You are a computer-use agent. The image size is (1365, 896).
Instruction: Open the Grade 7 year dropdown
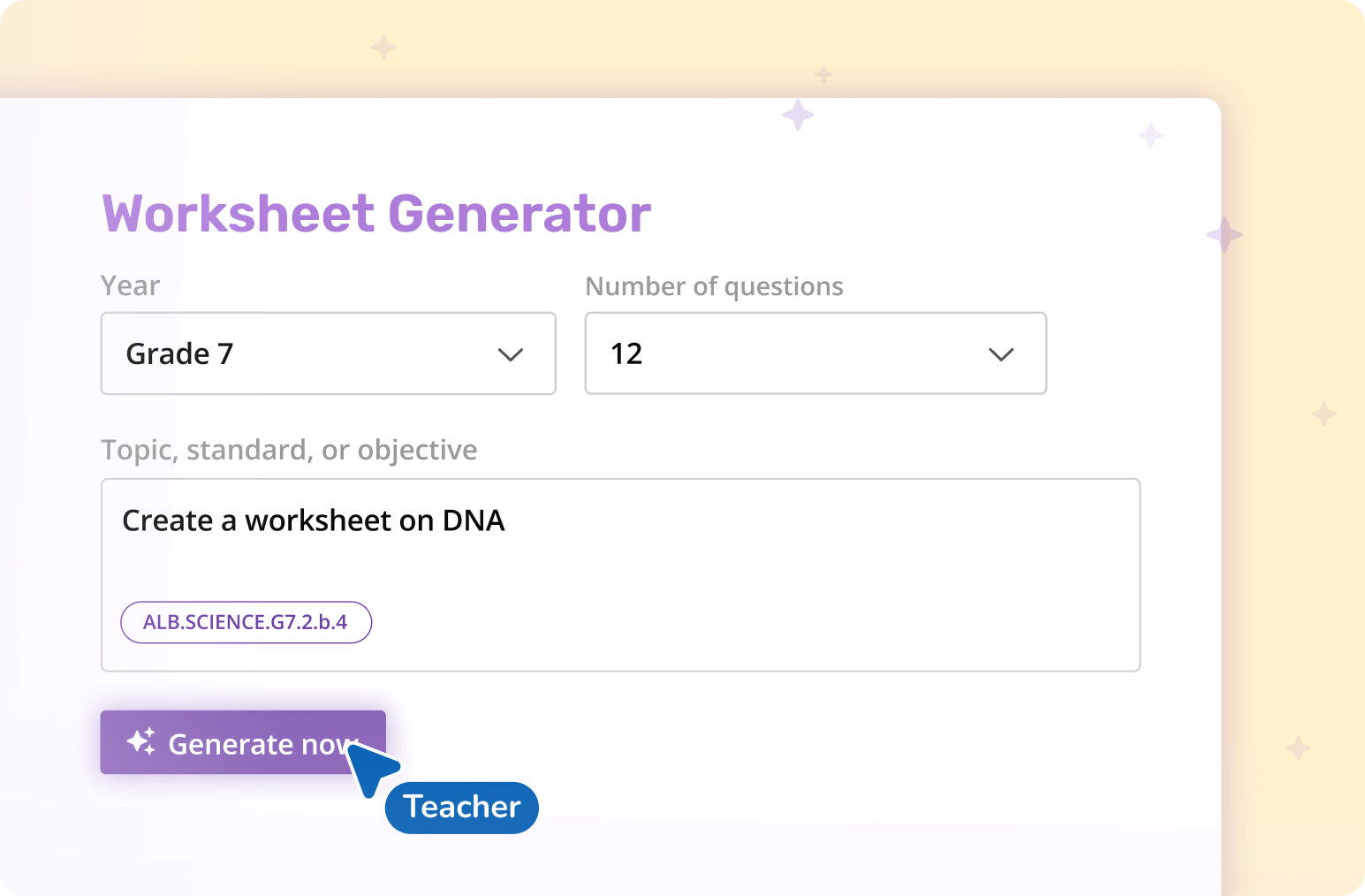point(327,353)
